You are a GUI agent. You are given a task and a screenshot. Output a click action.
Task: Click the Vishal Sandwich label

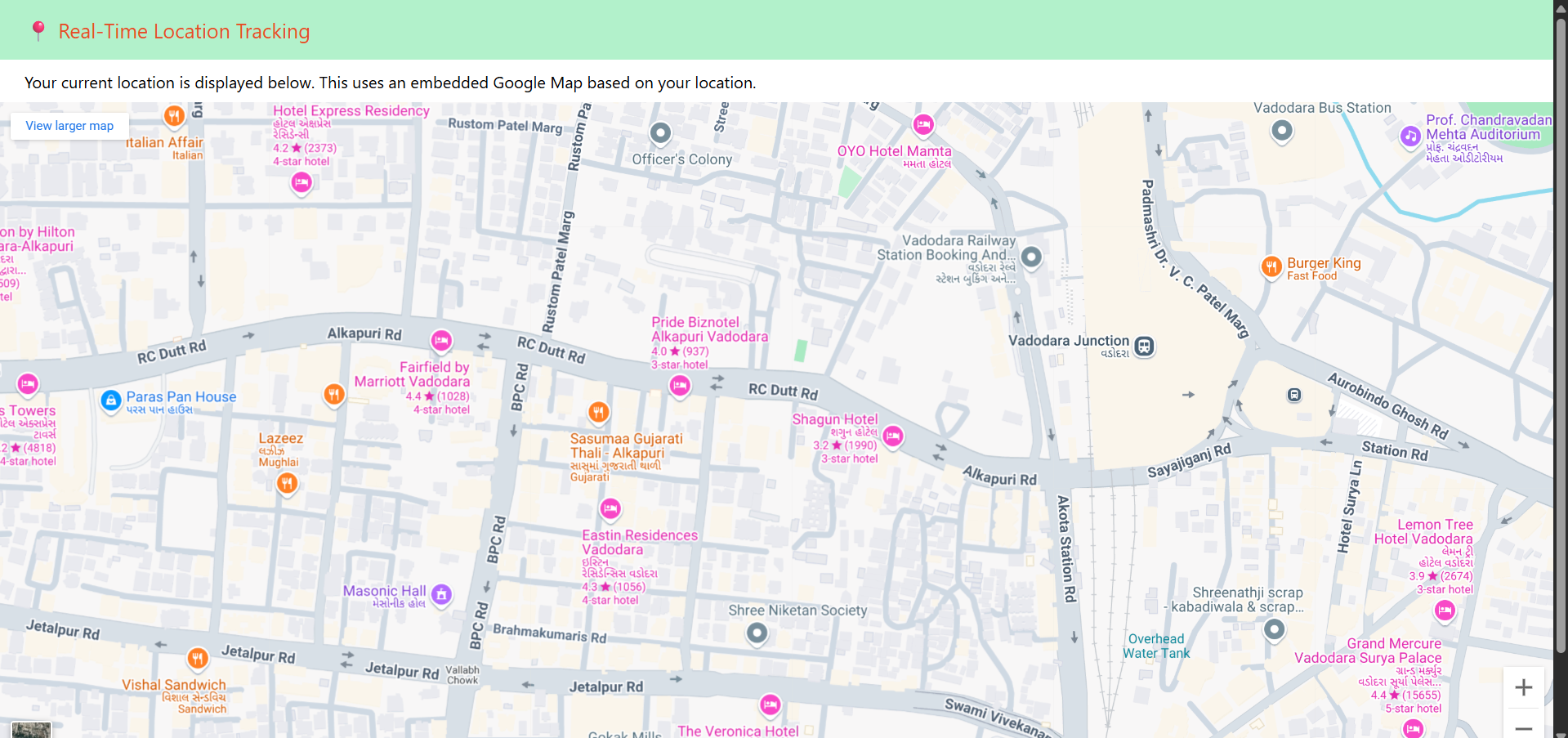174,685
